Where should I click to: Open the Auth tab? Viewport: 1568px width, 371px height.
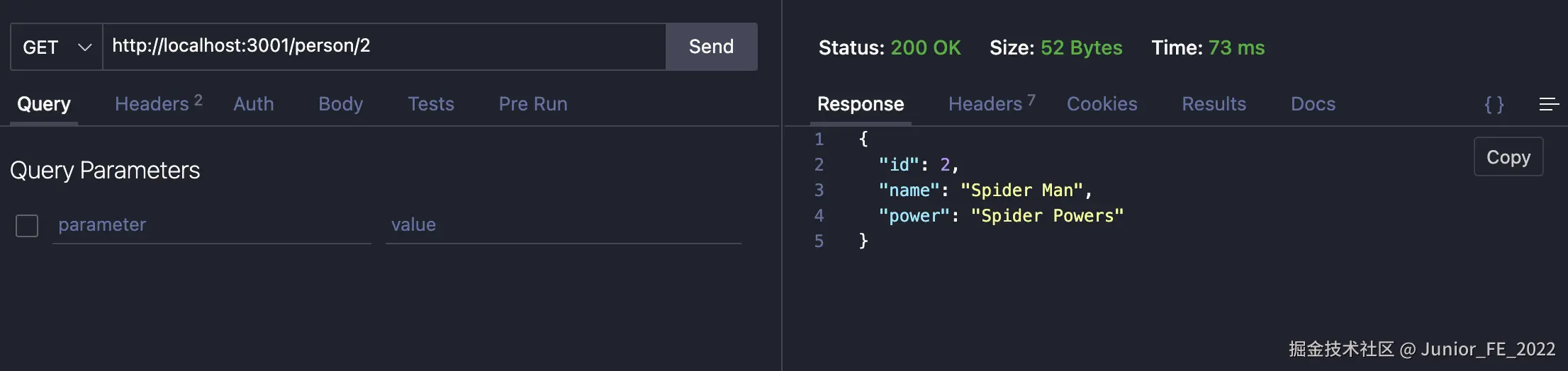click(x=254, y=104)
